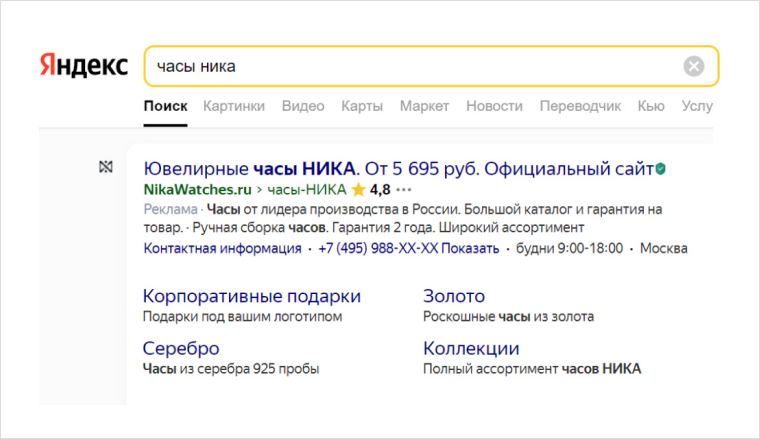The width and height of the screenshot is (760, 439).
Task: Click the NikaWatches.ru green URL
Action: [196, 189]
